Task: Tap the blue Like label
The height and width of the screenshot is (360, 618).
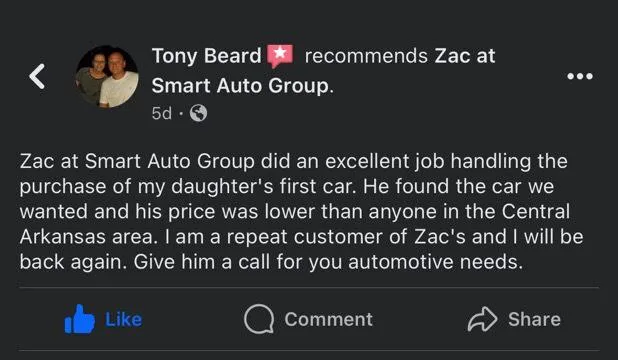Action: pyautogui.click(x=123, y=319)
